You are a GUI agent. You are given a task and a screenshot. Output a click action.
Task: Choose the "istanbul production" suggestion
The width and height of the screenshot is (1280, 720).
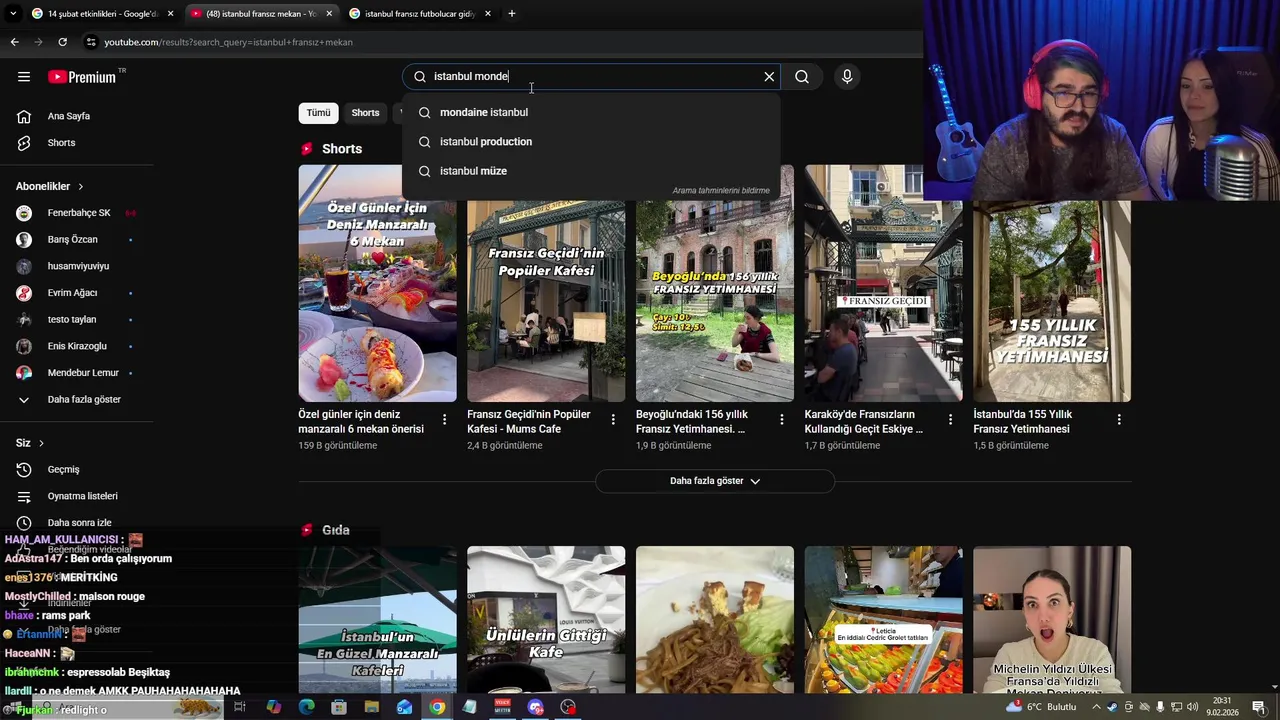pyautogui.click(x=591, y=142)
